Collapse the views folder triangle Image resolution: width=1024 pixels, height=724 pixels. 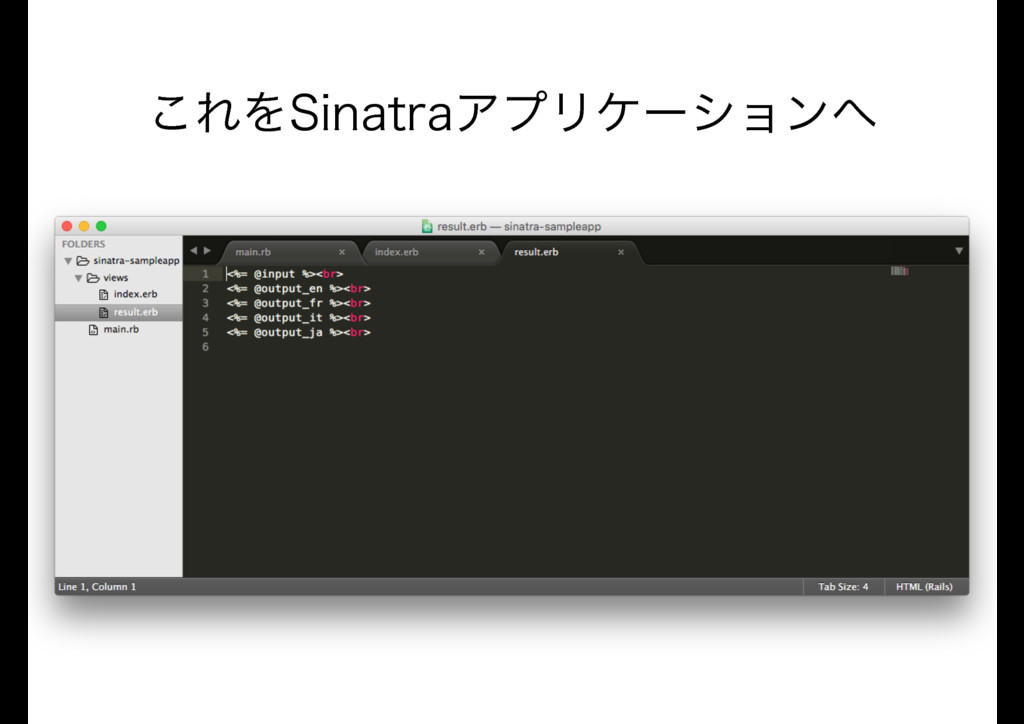(x=78, y=278)
